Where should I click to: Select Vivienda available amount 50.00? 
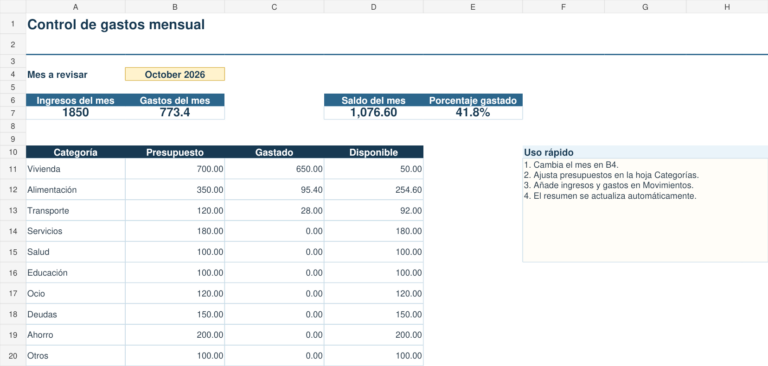pos(373,169)
